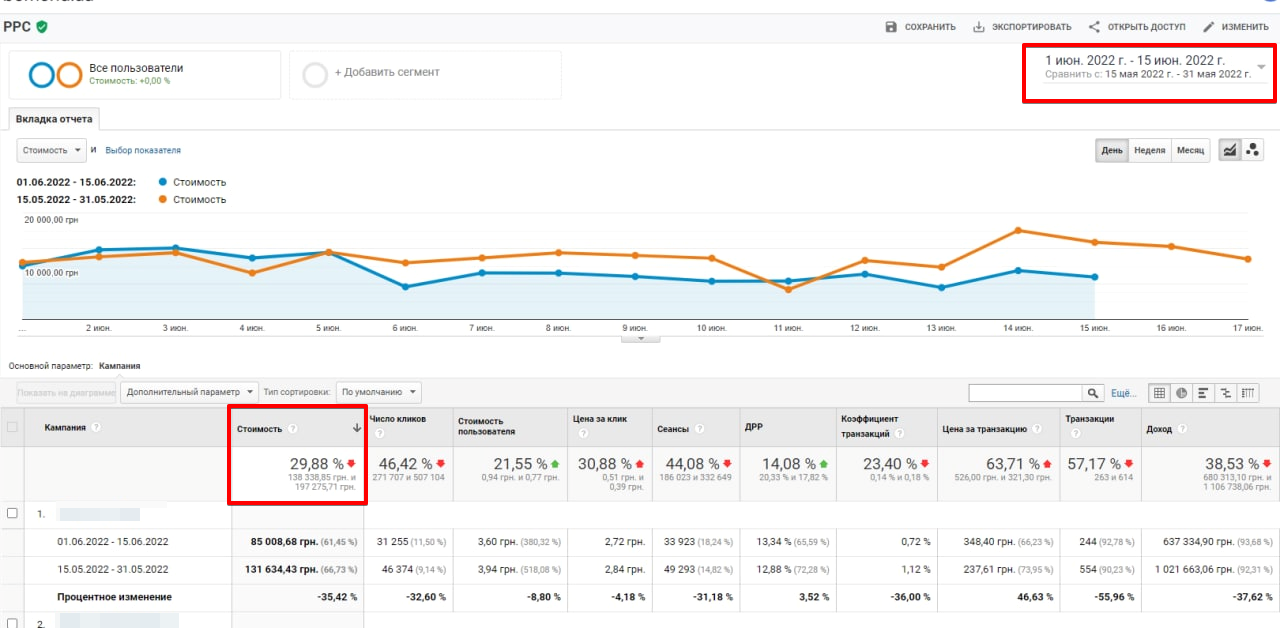Click the share icon for Открыть доступ
Image resolution: width=1281 pixels, height=628 pixels.
tap(1094, 27)
